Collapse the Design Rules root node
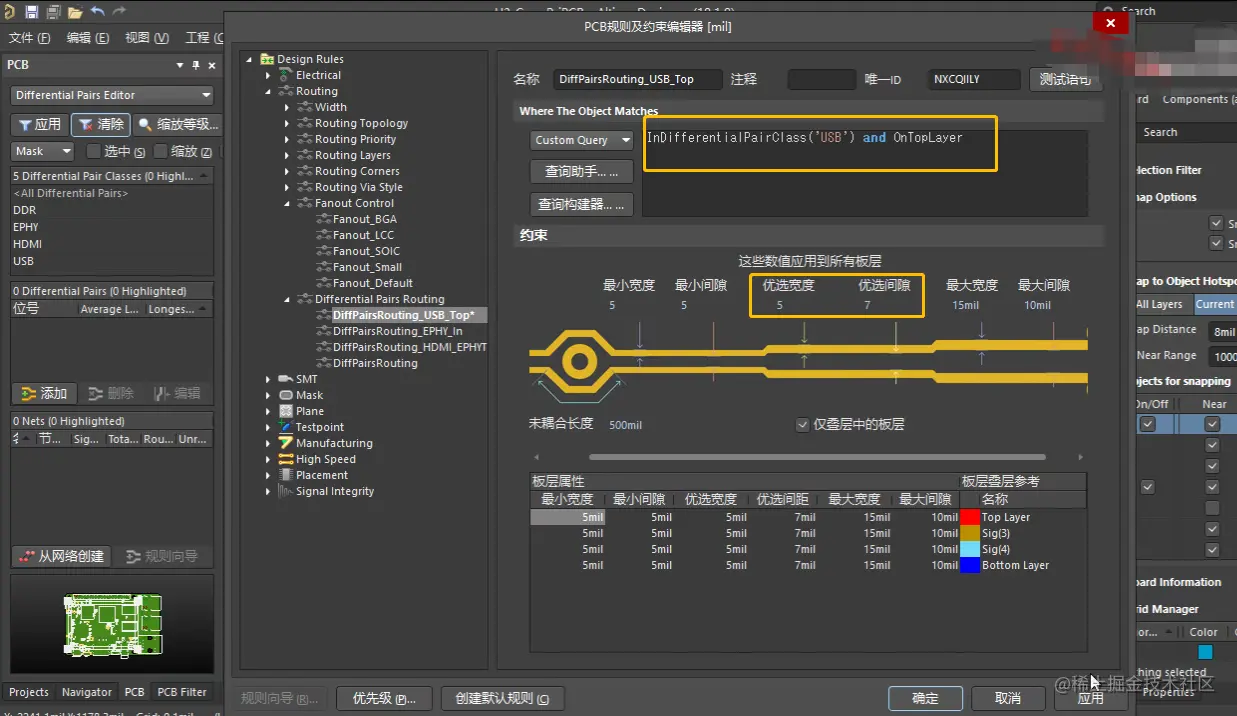This screenshot has height=716, width=1237. point(249,59)
